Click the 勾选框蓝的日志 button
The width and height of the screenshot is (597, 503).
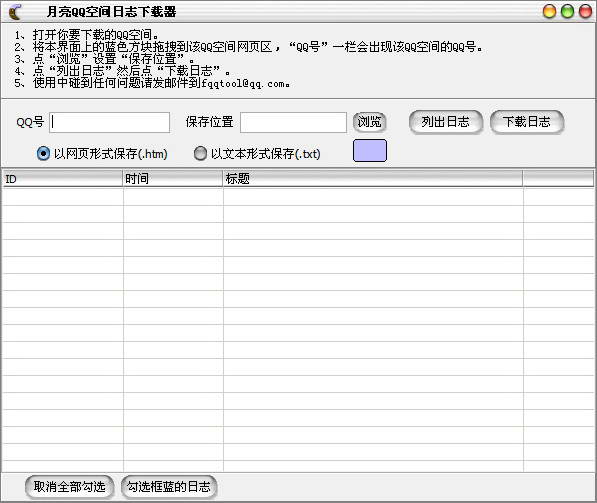coord(169,487)
